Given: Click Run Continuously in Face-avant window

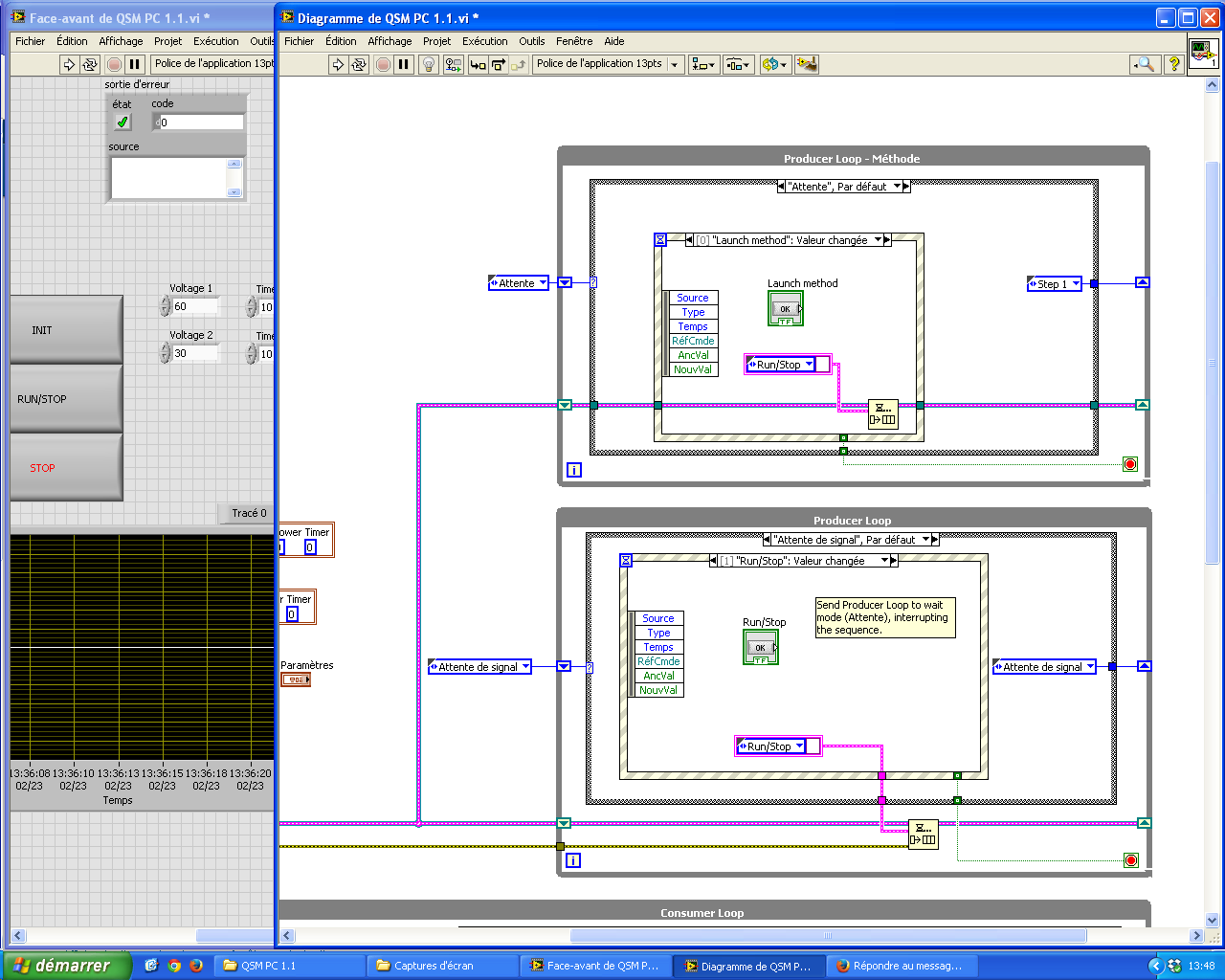Looking at the screenshot, I should (90, 64).
